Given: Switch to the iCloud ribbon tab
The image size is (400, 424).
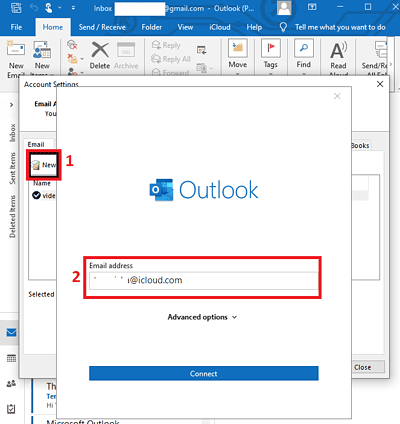Looking at the screenshot, I should point(220,27).
